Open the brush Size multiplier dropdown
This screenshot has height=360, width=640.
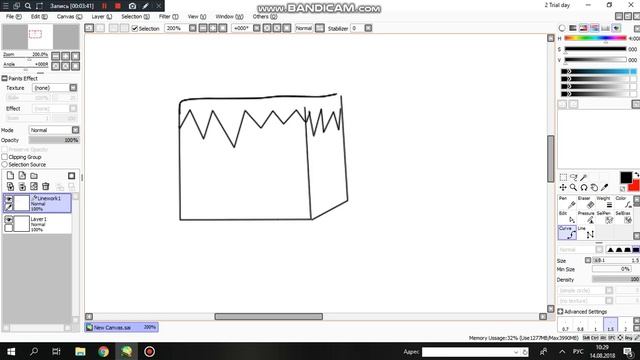(x=588, y=260)
